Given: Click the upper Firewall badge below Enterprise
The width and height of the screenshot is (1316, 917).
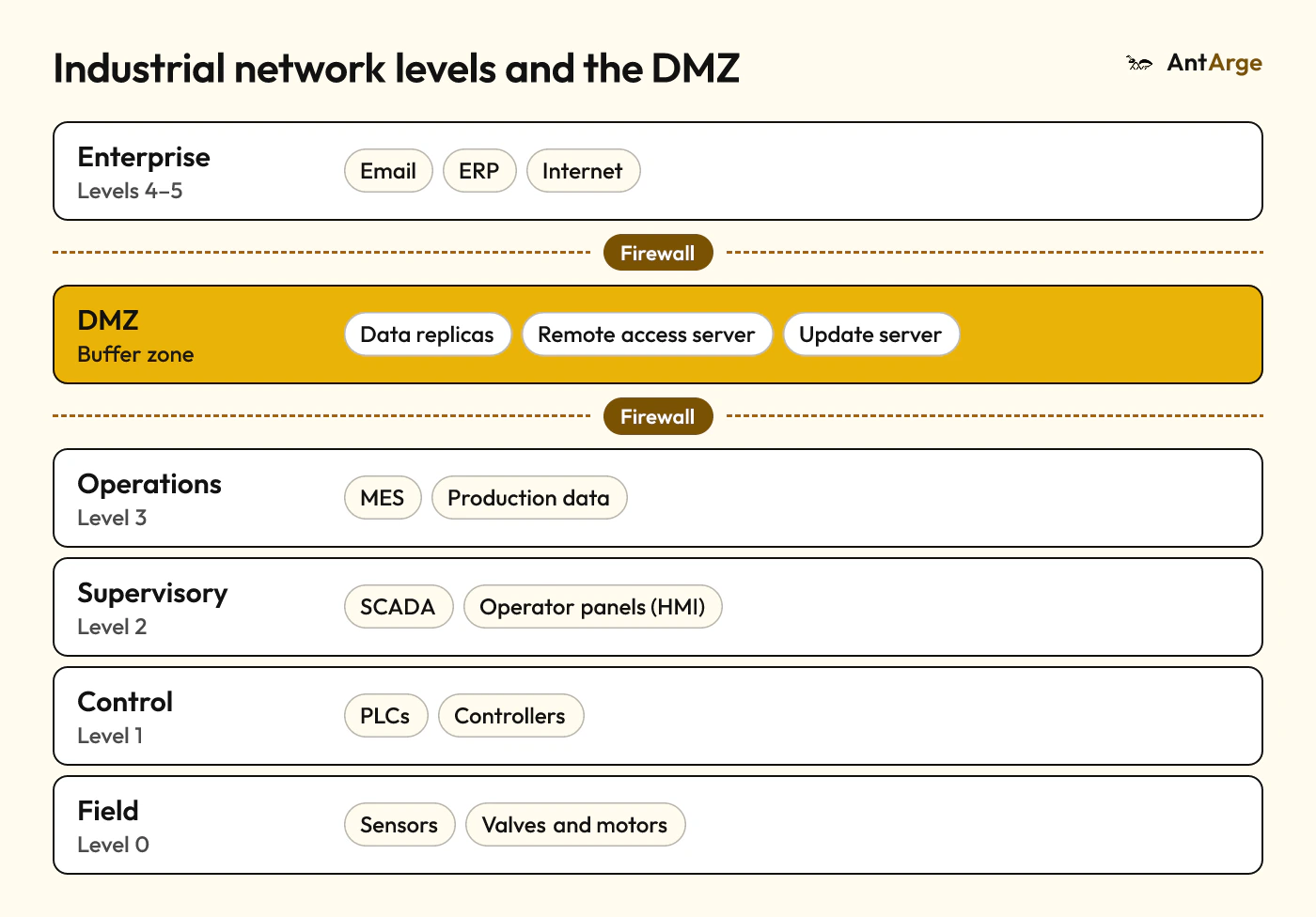Looking at the screenshot, I should [658, 253].
